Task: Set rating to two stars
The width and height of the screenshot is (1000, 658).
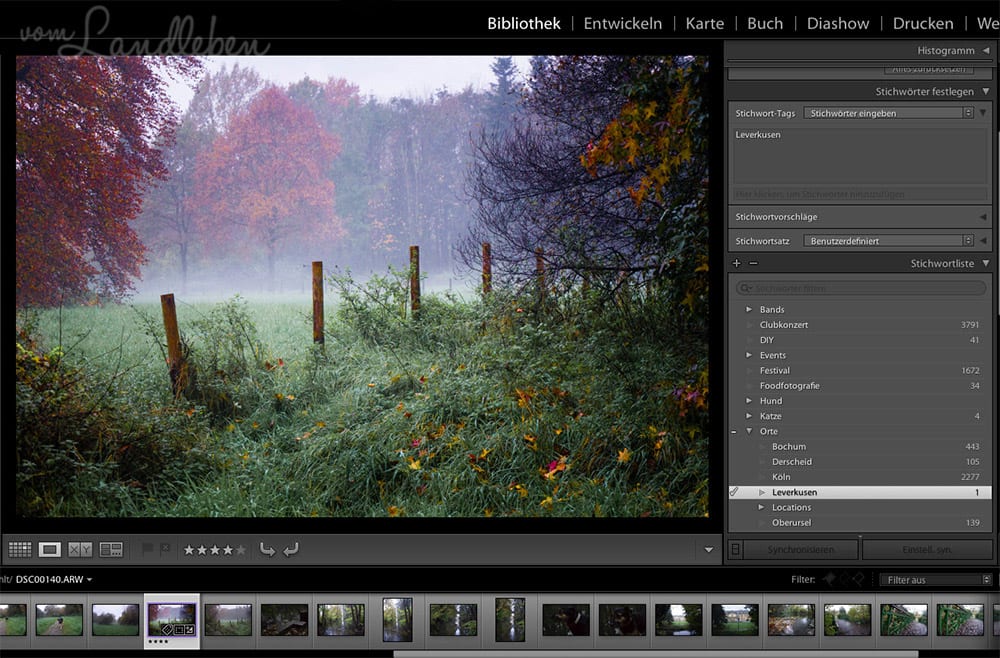Action: click(202, 550)
